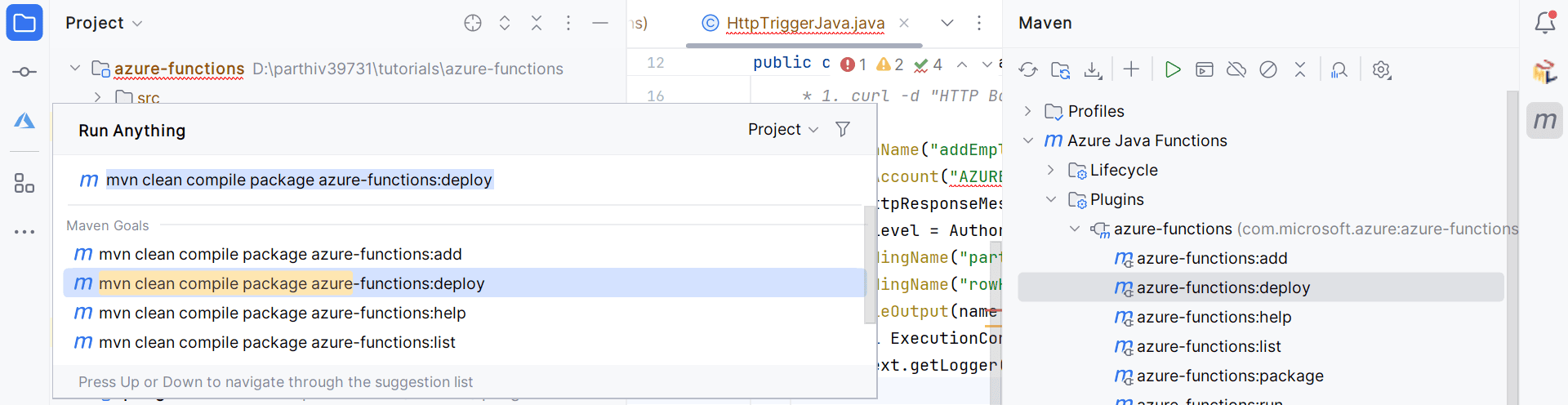Go to previous highlighted error arrow
Screen dimensions: 1568x405
(x=962, y=65)
